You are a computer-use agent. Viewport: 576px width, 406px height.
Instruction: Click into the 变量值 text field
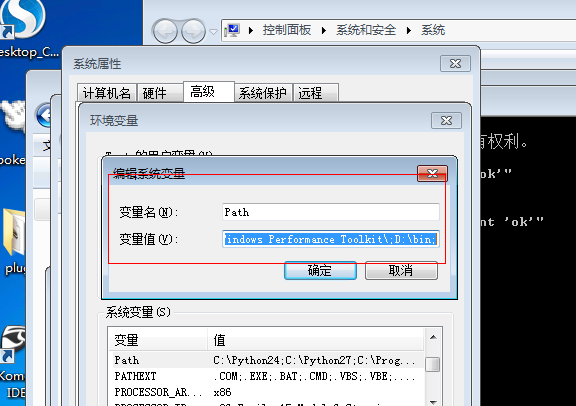331,239
